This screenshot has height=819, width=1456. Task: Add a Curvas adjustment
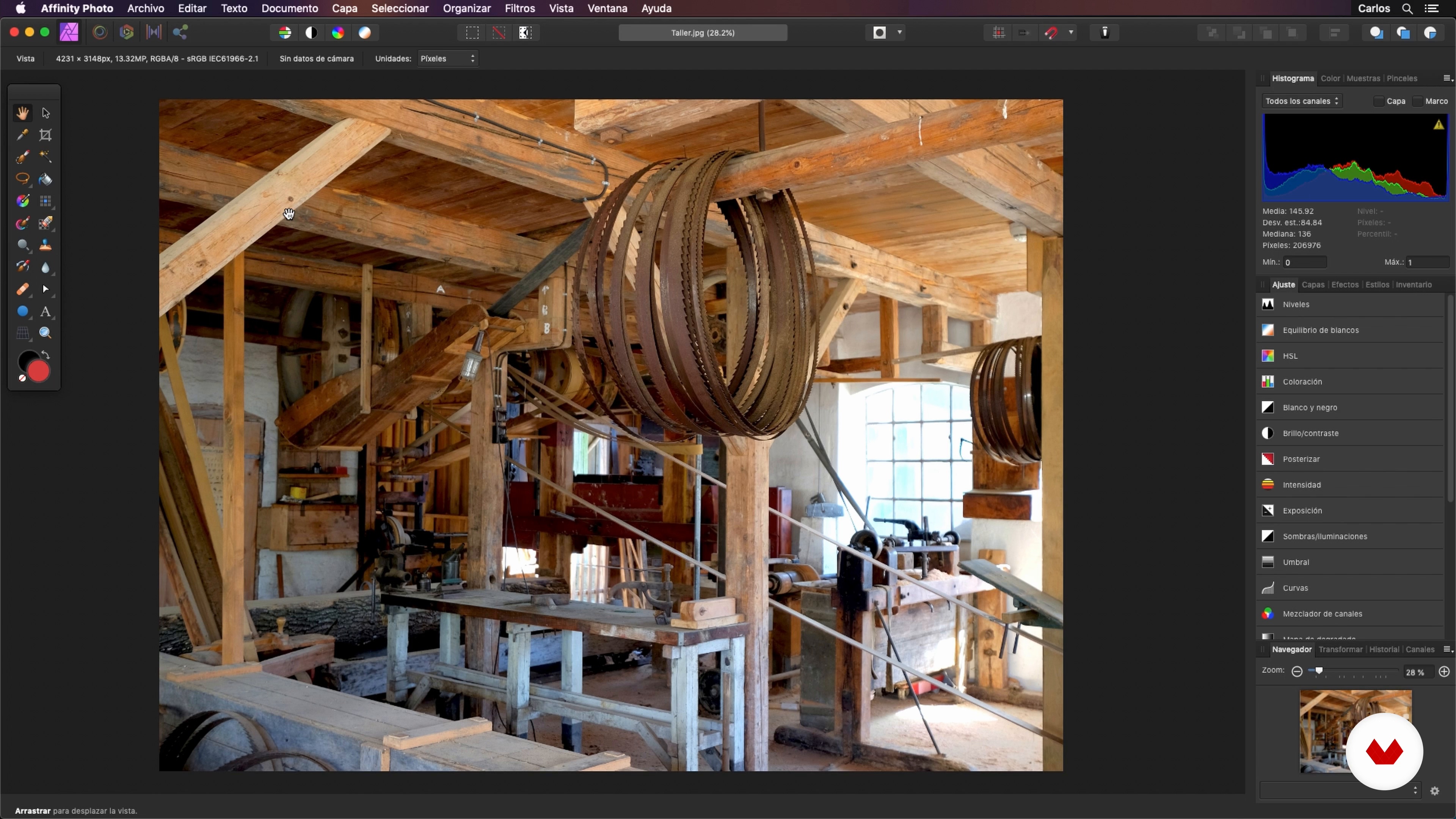[1350, 588]
